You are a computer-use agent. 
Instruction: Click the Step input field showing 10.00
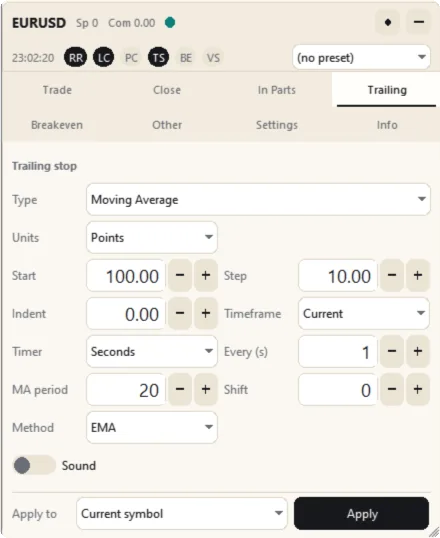[x=338, y=276]
